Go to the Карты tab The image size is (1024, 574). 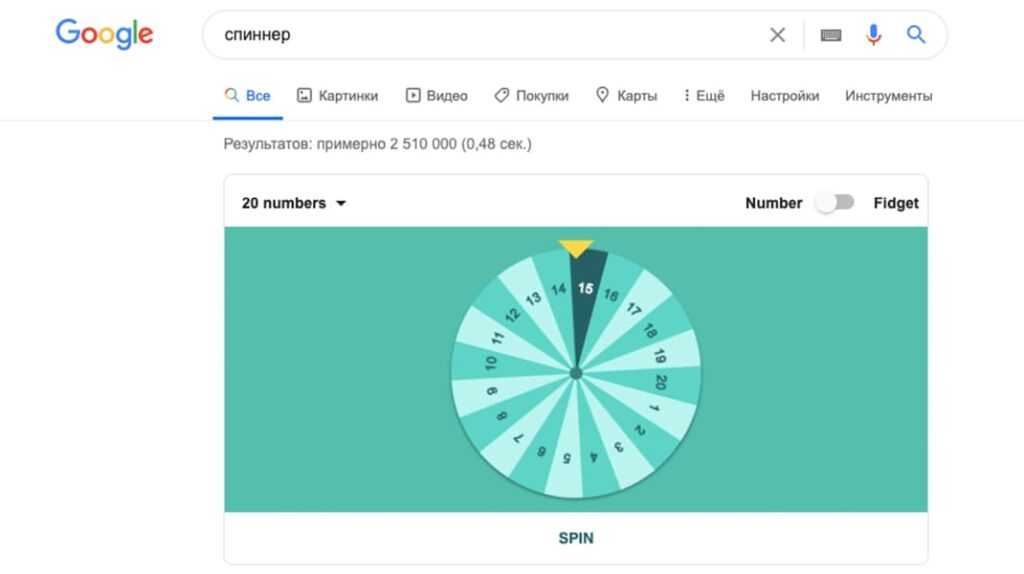(x=627, y=96)
